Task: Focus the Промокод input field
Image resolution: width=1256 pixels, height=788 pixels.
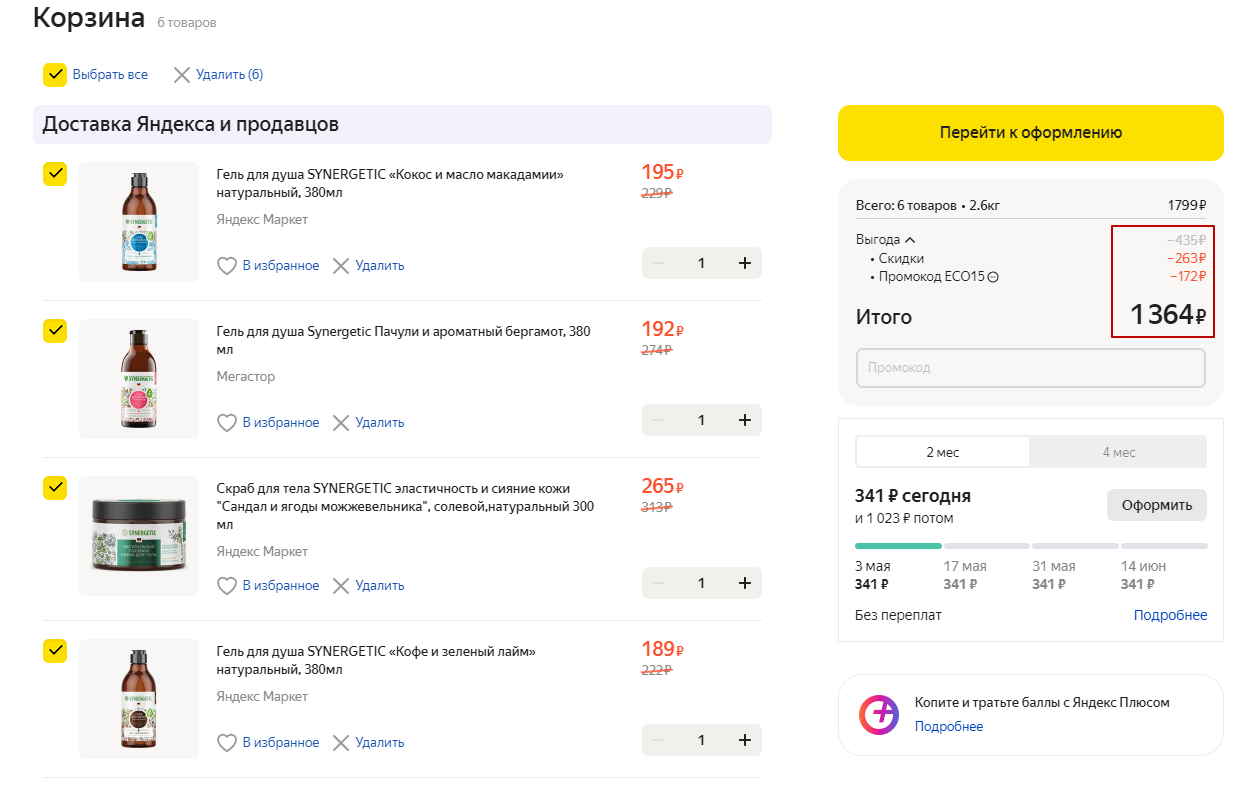Action: pyautogui.click(x=1030, y=368)
